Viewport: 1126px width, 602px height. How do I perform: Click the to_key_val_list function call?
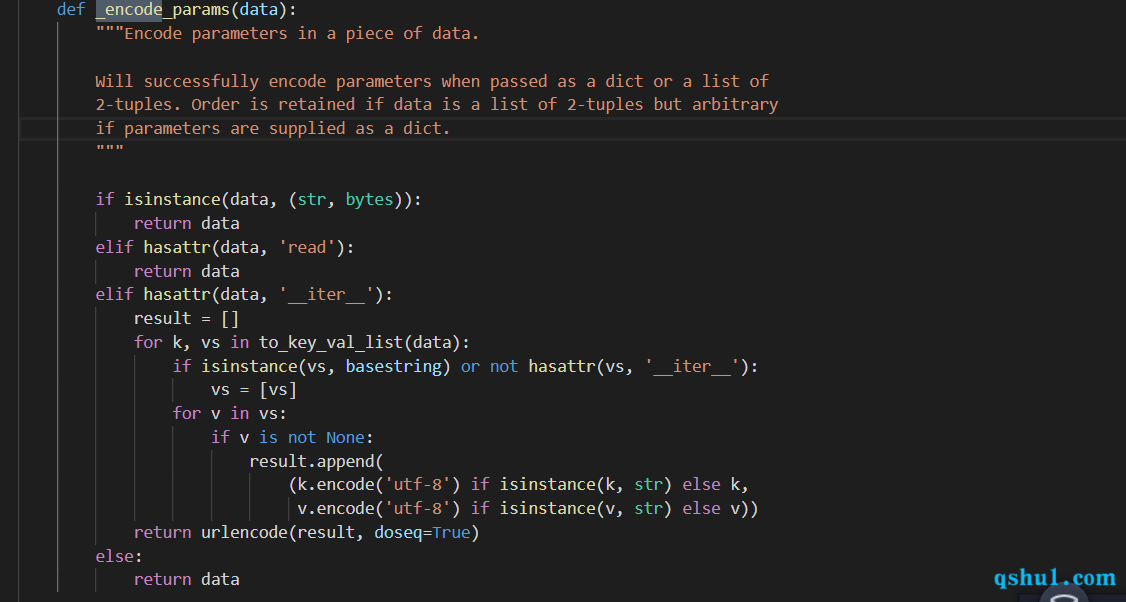(x=364, y=343)
